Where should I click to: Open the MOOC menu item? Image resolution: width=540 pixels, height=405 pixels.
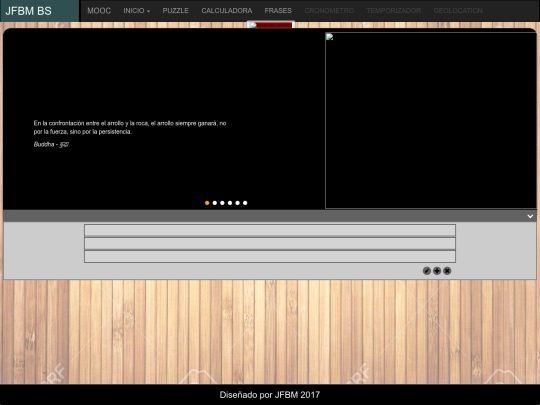click(99, 11)
